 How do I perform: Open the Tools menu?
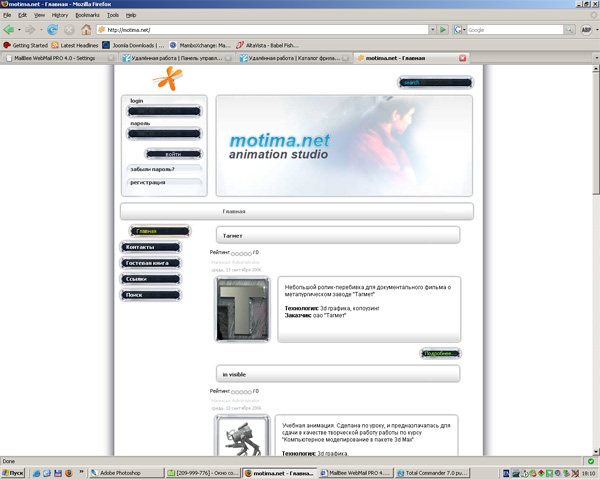point(113,15)
